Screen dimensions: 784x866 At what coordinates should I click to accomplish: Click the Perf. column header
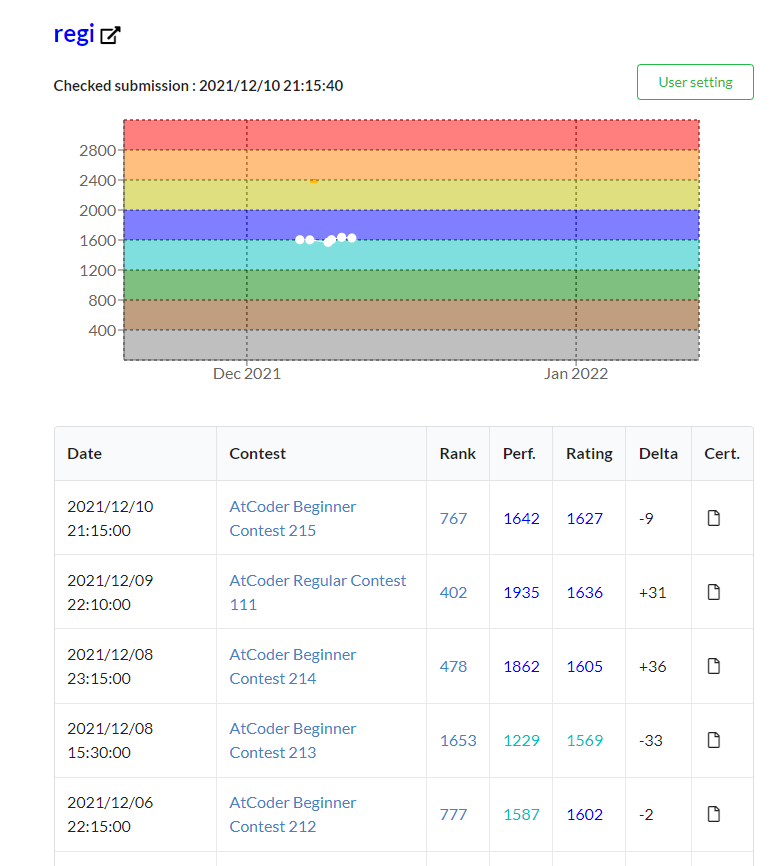pyautogui.click(x=520, y=453)
